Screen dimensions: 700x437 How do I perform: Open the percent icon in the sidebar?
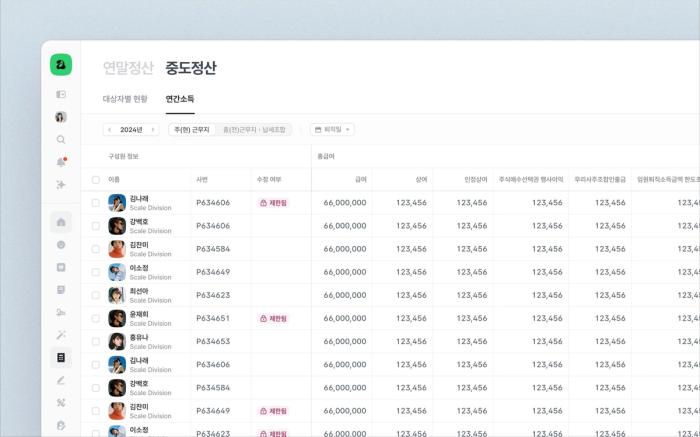[x=61, y=403]
